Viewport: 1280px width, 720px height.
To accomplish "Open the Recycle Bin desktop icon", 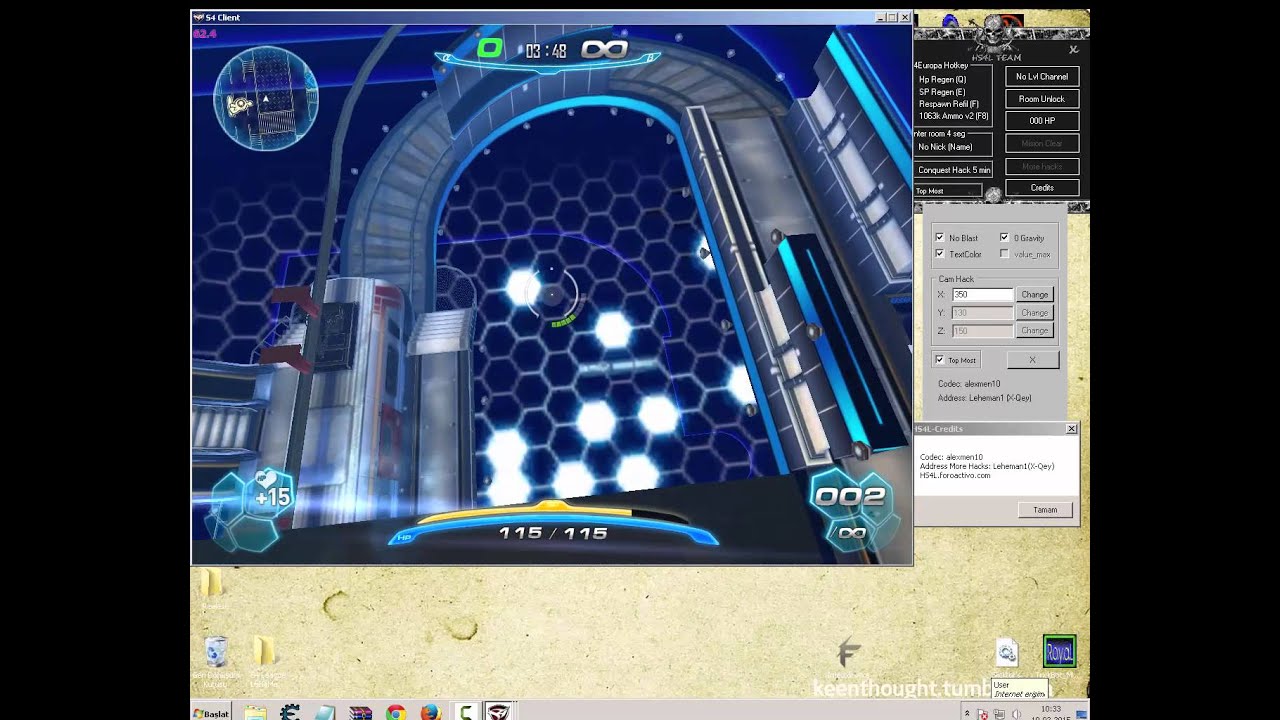I will pyautogui.click(x=215, y=653).
